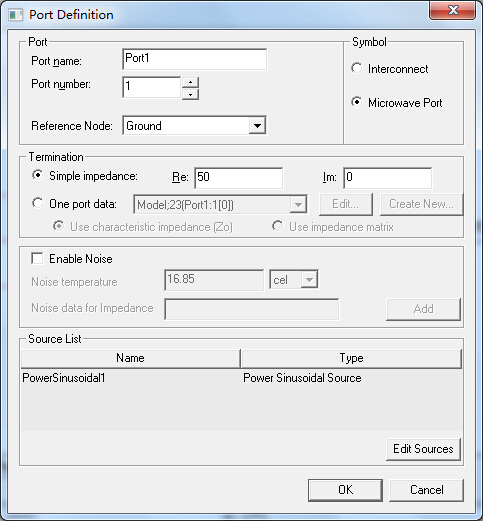This screenshot has width=483, height=521.
Task: Expand the One port data model dropdown
Action: [x=298, y=204]
